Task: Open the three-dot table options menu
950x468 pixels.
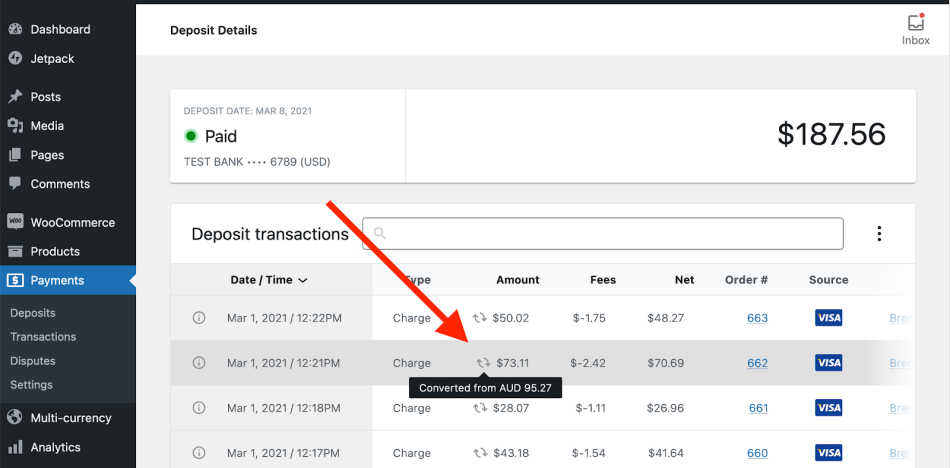Action: click(x=879, y=233)
